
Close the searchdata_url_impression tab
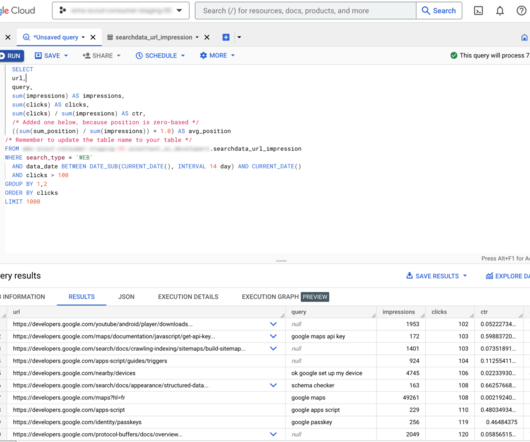tap(207, 37)
